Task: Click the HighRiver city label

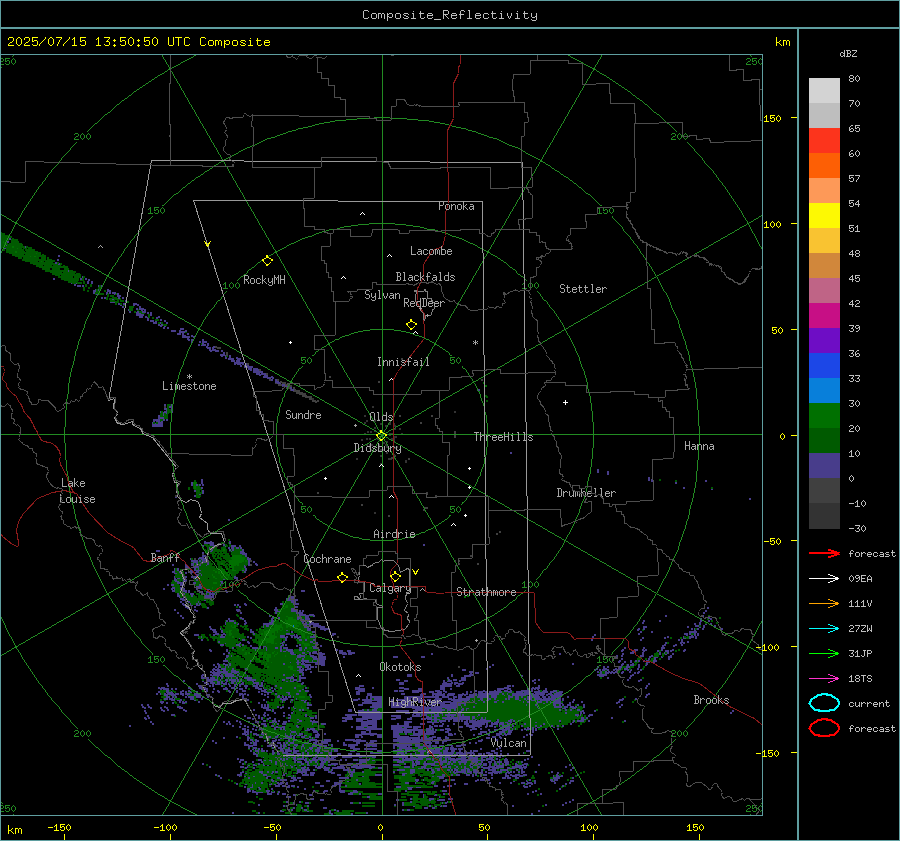Action: (414, 702)
